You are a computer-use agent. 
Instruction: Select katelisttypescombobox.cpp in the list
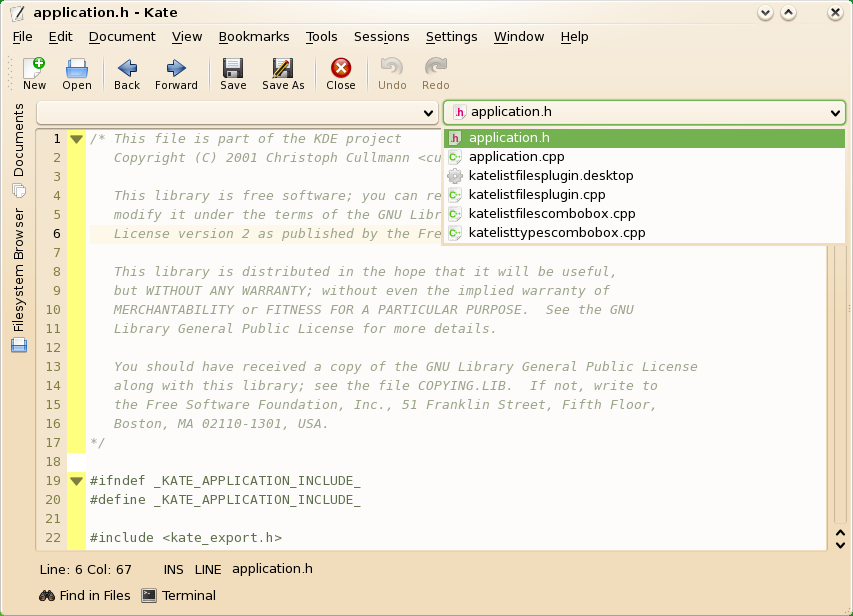point(644,233)
